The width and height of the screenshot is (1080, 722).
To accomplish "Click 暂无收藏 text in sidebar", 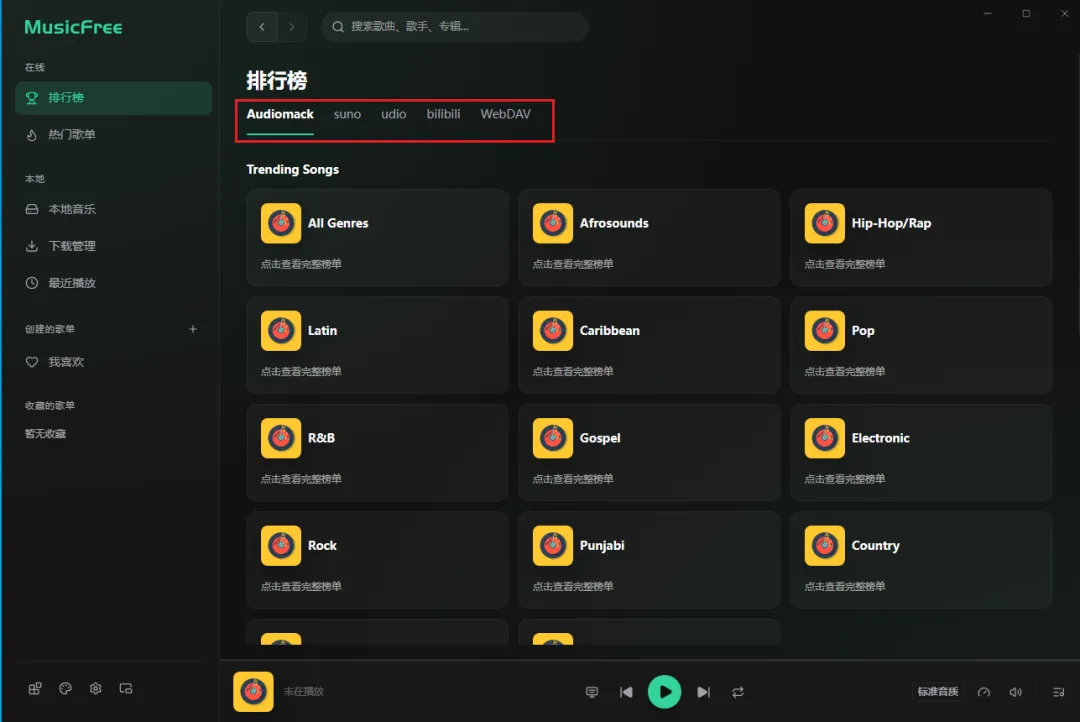I will point(45,434).
